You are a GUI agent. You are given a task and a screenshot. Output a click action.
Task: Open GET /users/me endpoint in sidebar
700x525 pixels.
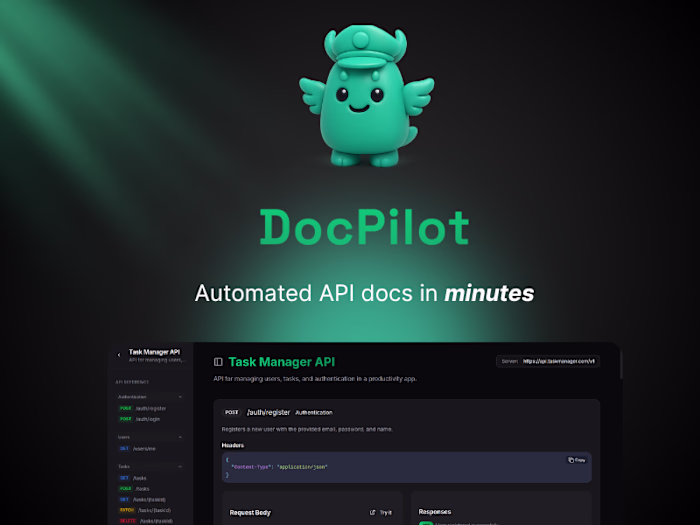tap(138, 449)
